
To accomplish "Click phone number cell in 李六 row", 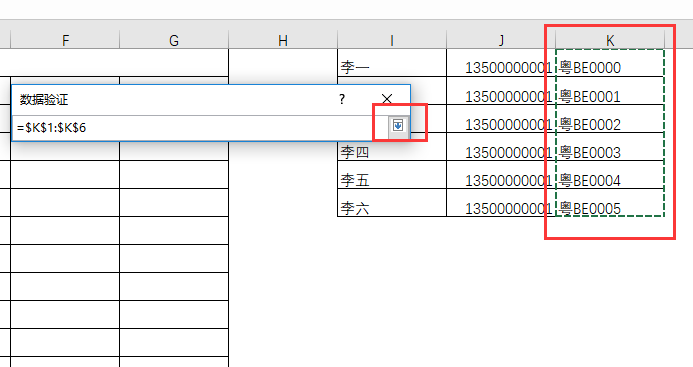I will click(501, 203).
